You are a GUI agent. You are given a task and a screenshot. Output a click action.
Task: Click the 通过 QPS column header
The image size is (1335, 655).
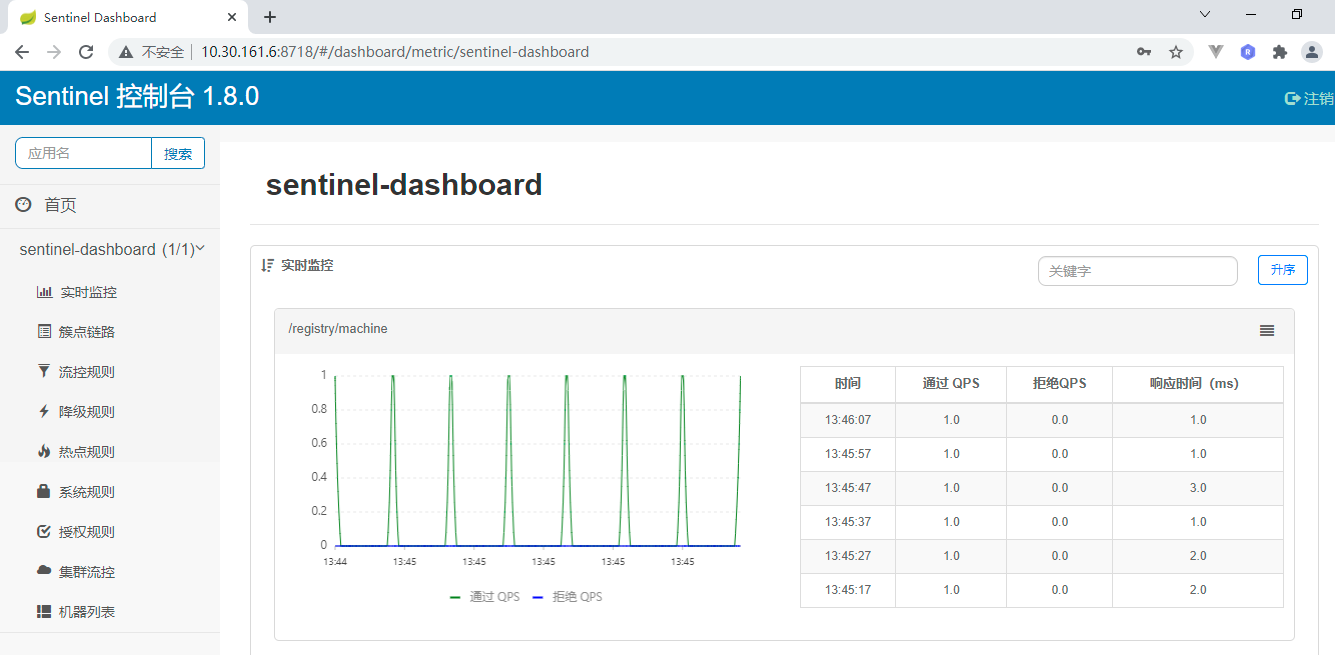[951, 384]
